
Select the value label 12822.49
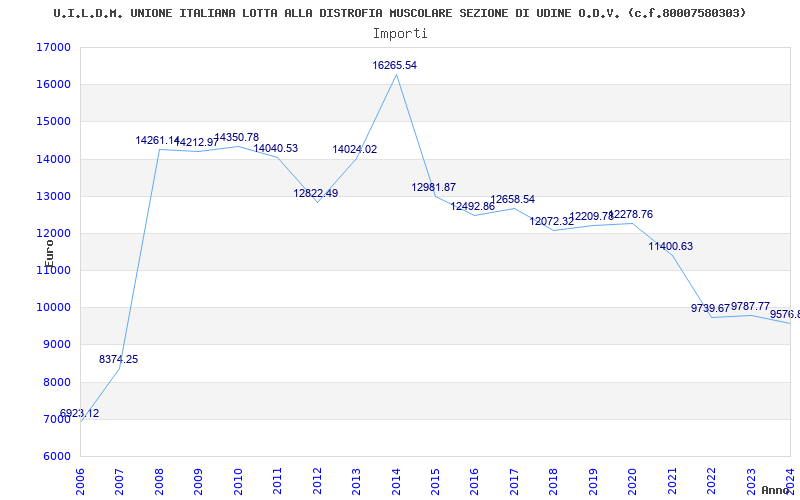[315, 193]
